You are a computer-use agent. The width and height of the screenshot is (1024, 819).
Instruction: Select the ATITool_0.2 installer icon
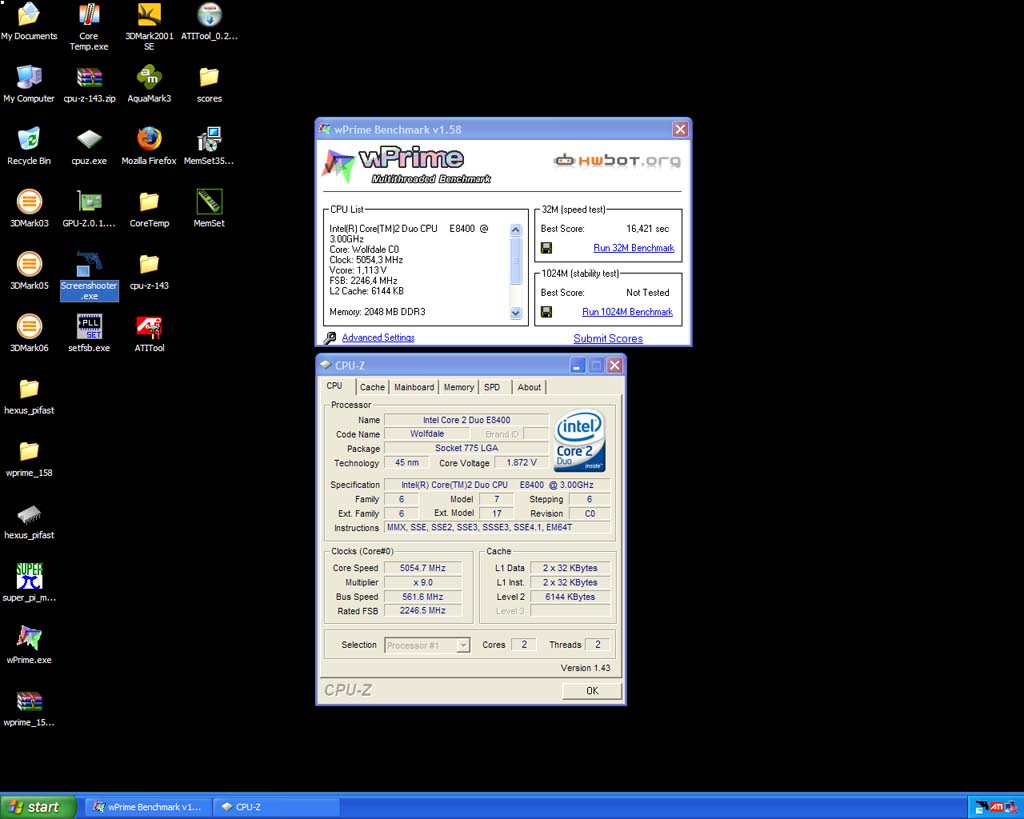(209, 22)
